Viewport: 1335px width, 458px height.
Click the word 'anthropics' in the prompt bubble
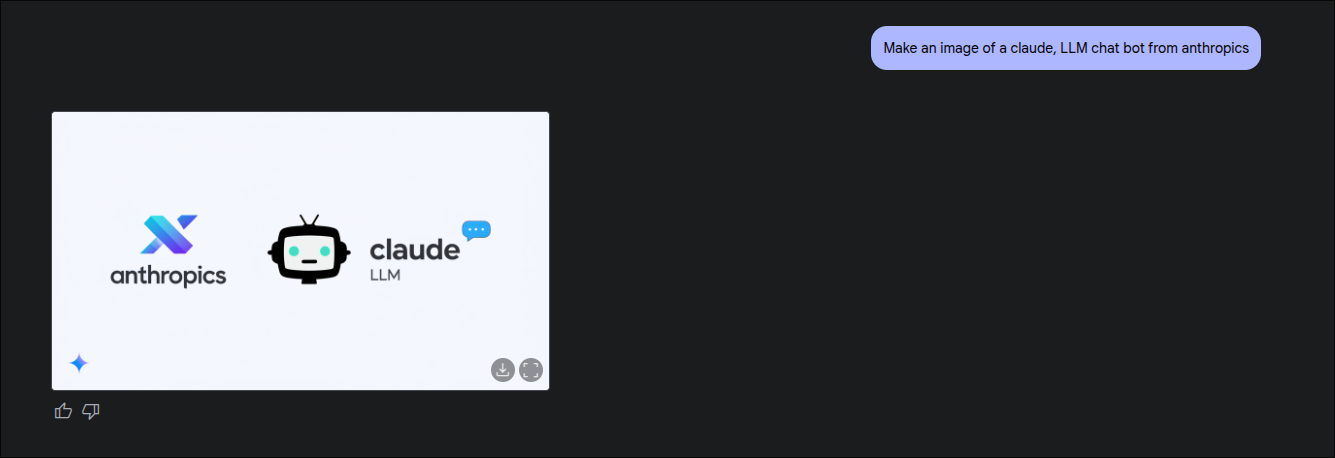tap(1215, 48)
